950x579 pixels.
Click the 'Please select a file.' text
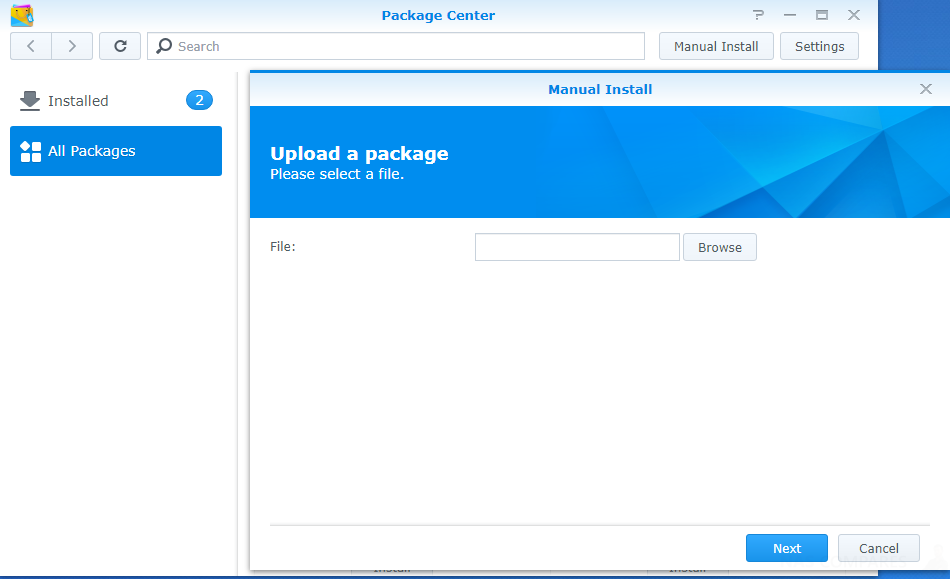pyautogui.click(x=337, y=174)
